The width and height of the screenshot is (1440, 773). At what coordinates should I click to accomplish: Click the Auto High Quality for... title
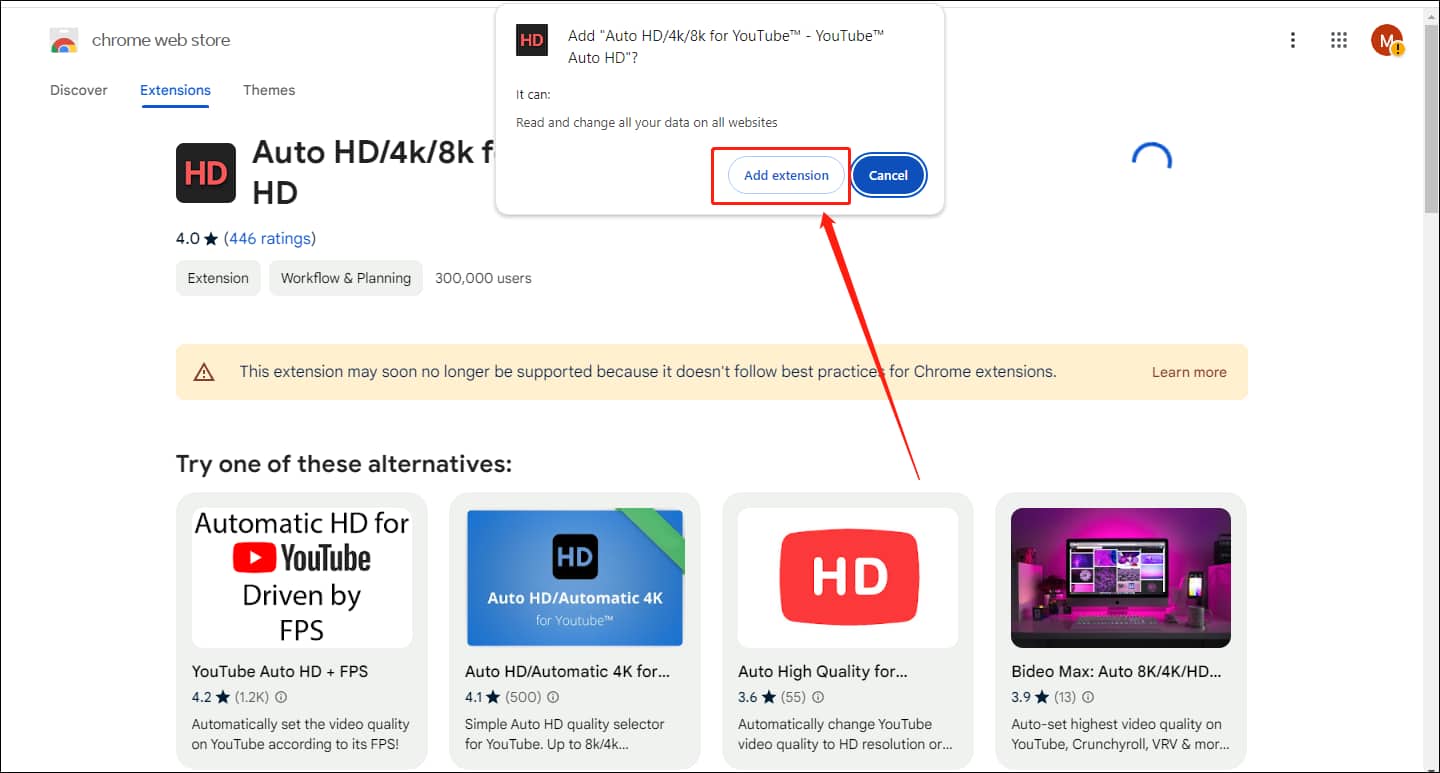(823, 672)
